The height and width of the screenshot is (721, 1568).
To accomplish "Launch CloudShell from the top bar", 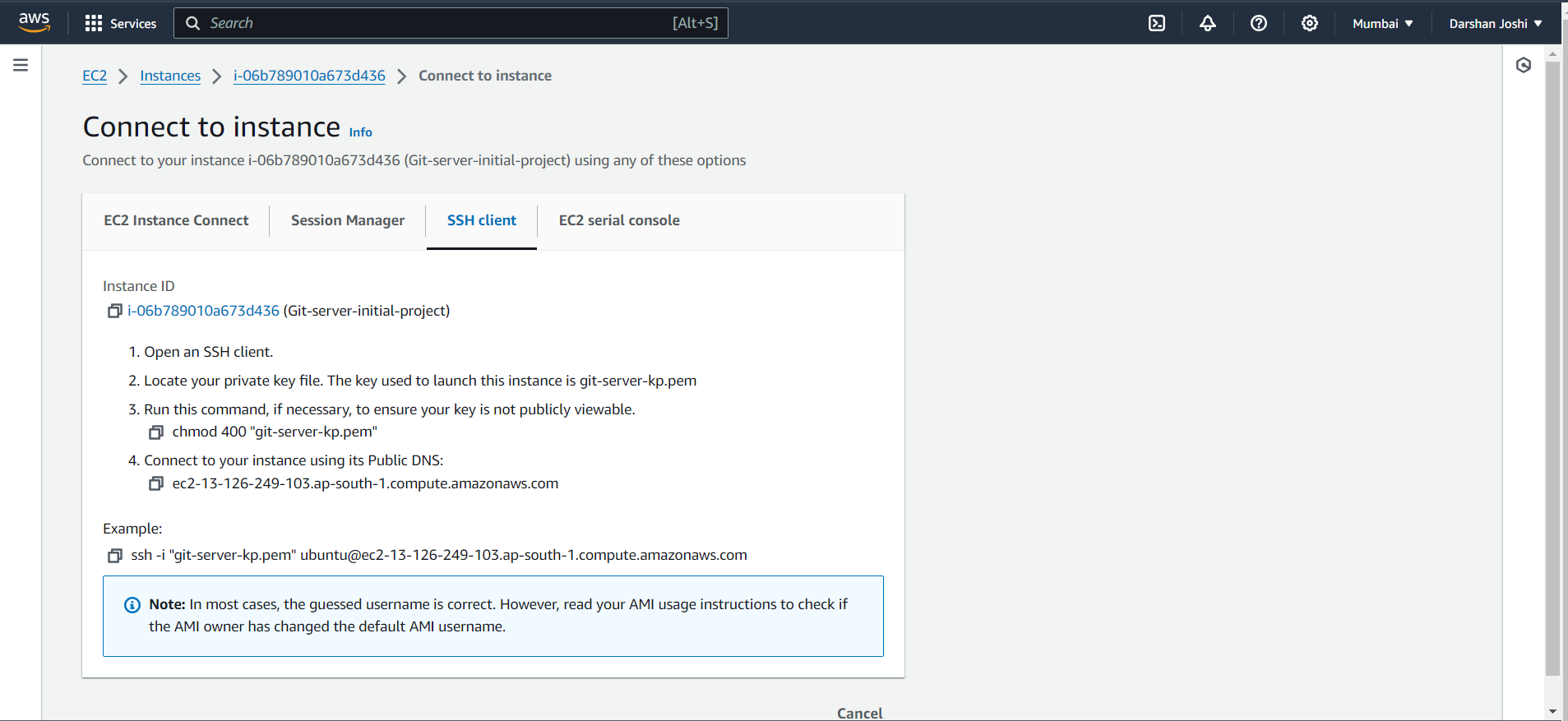I will pos(1157,23).
